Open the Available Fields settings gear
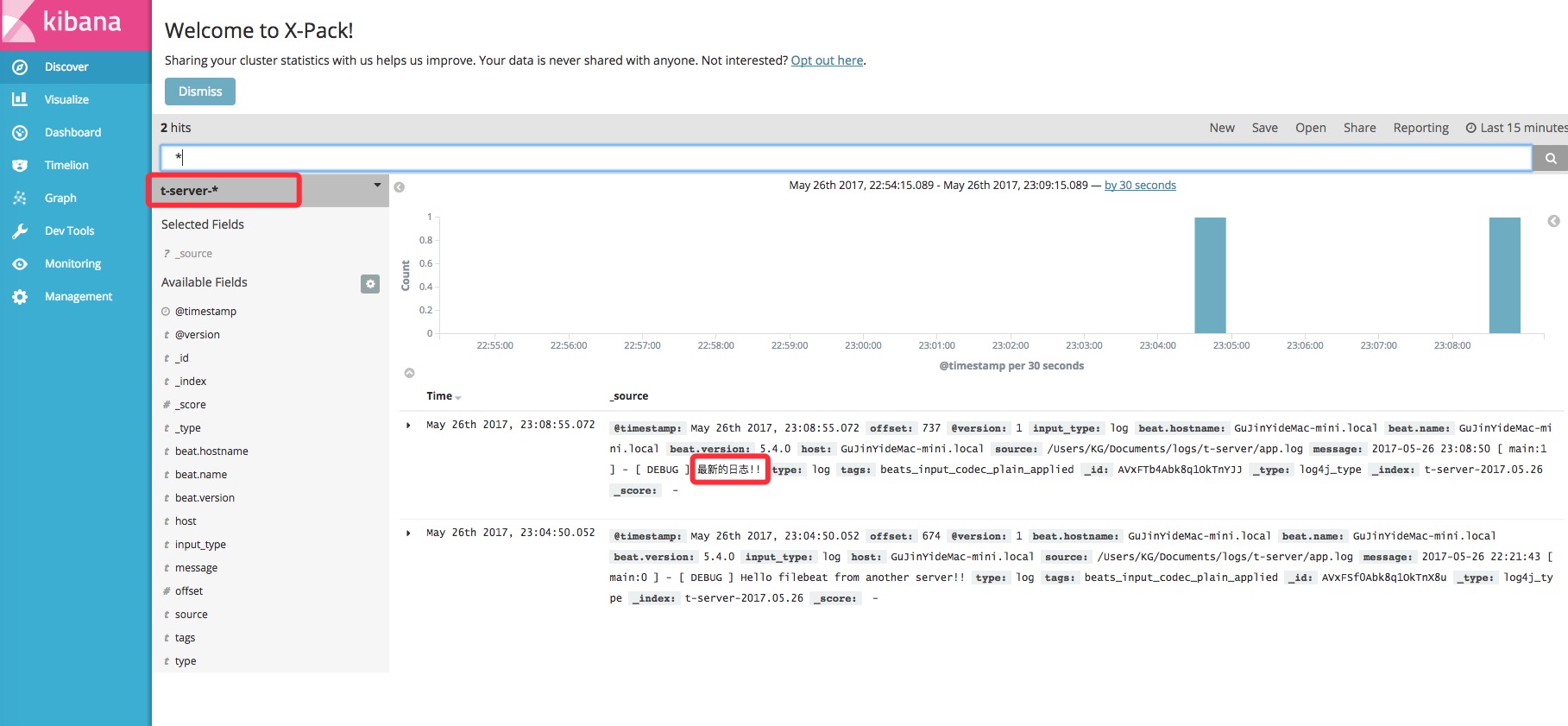This screenshot has width=1568, height=726. tap(370, 284)
